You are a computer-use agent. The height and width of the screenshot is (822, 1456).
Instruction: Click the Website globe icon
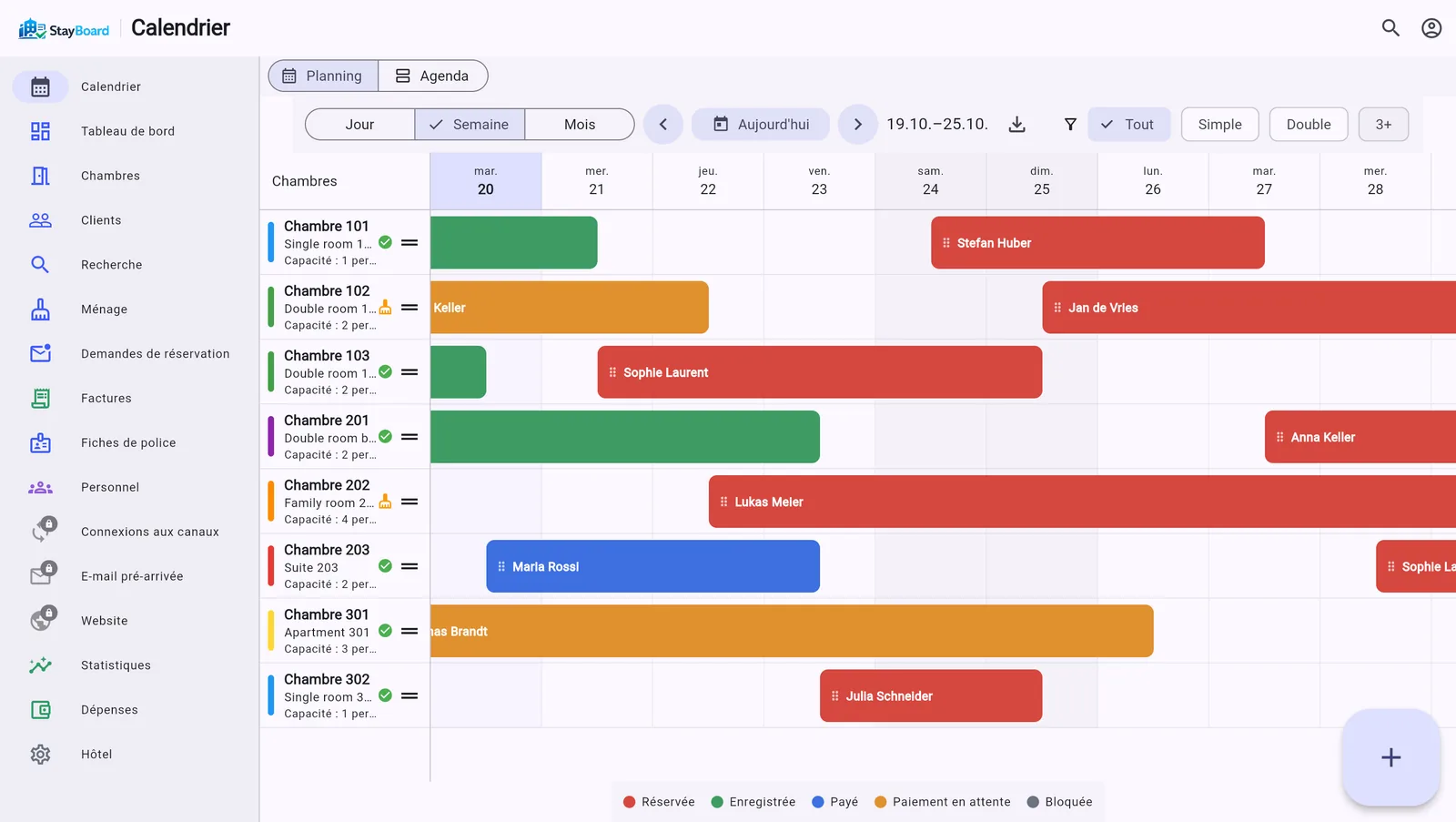coord(43,618)
